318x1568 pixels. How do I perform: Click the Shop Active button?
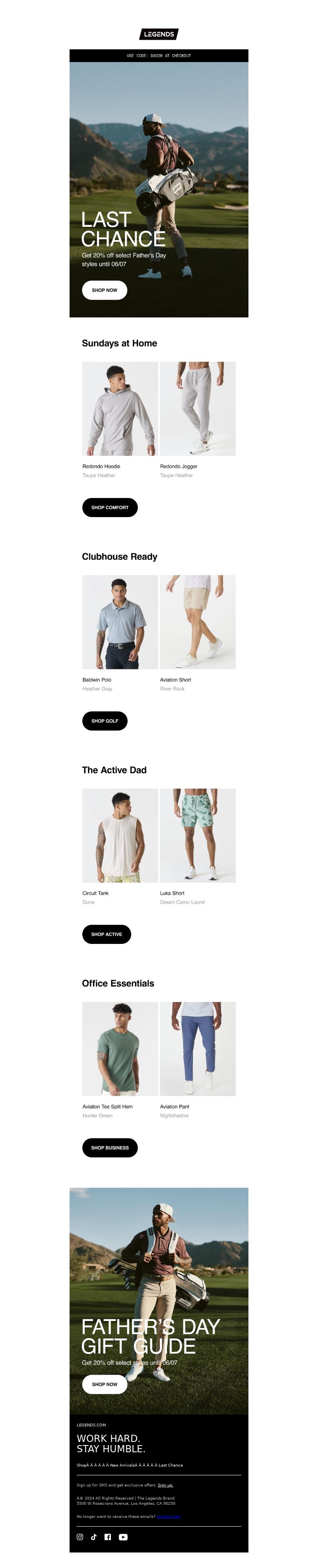tap(107, 934)
